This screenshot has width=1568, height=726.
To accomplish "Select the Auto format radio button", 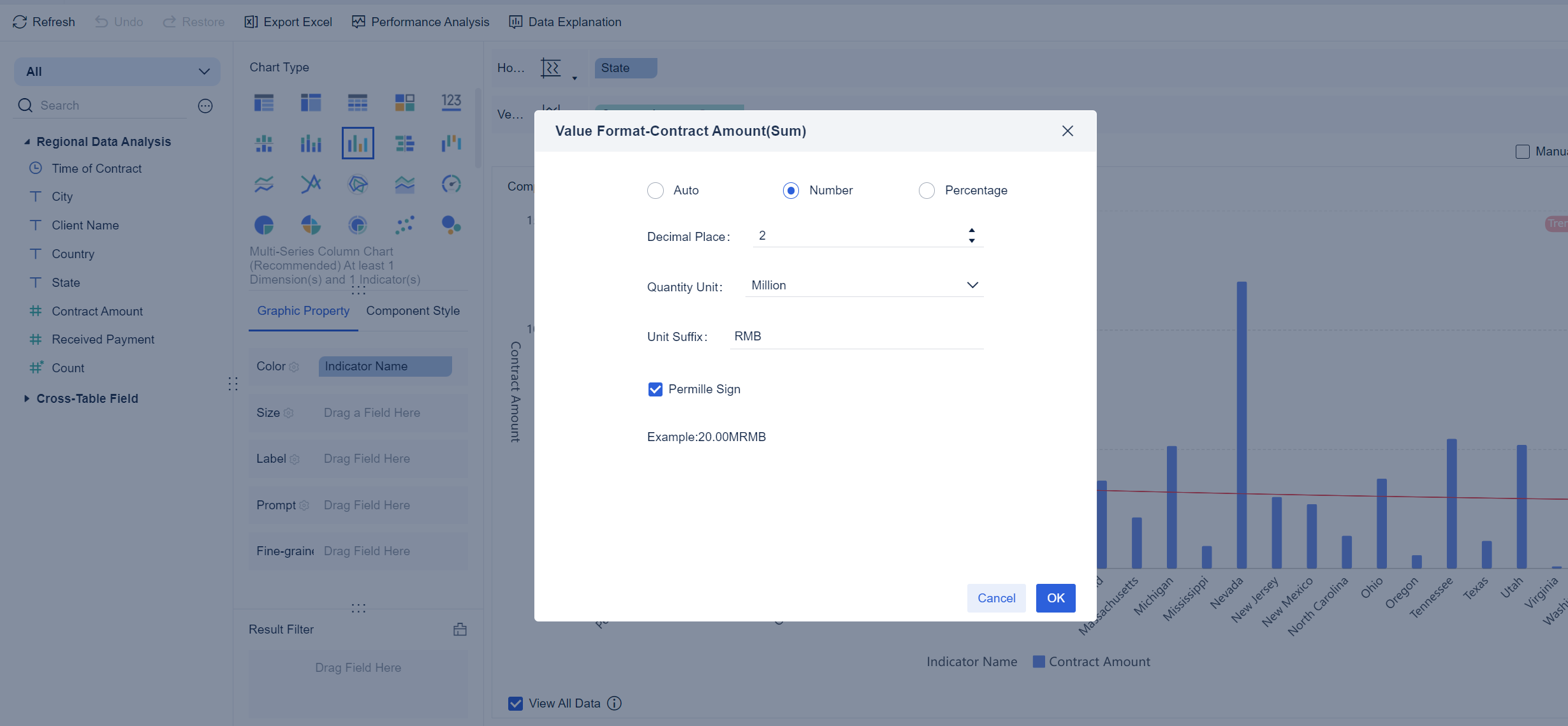I will click(656, 191).
